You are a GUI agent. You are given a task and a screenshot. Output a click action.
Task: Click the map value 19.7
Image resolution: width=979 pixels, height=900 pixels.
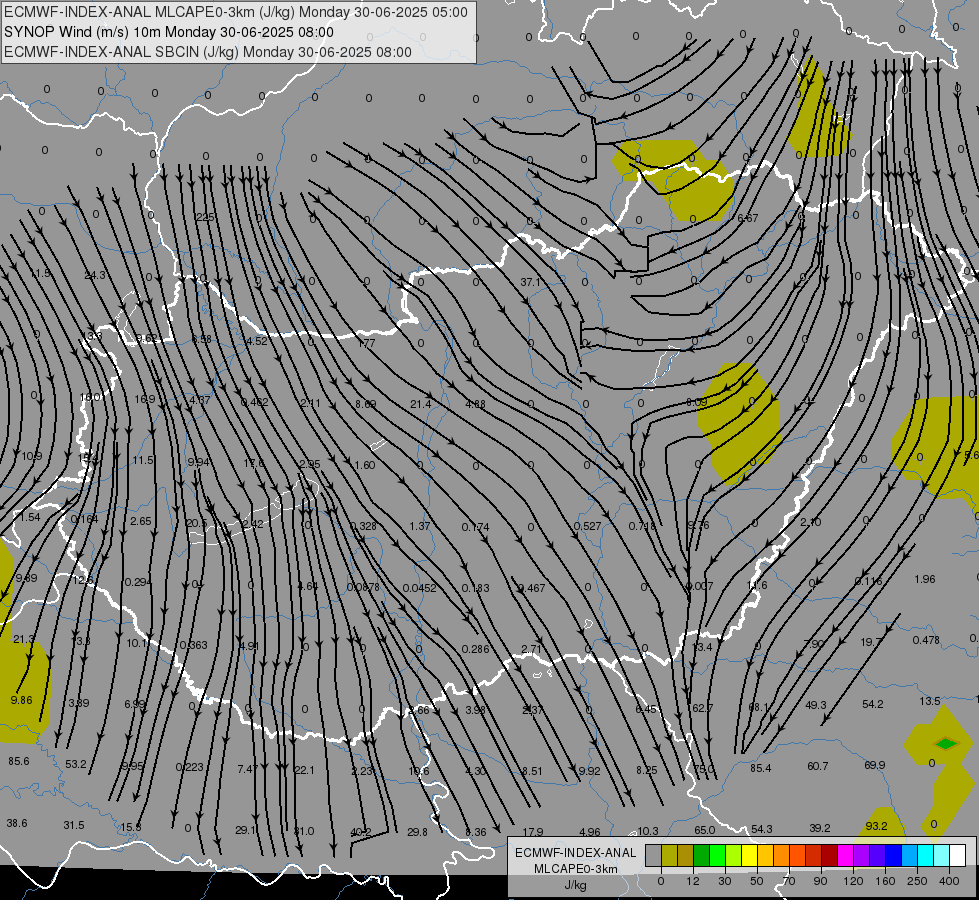tap(870, 642)
